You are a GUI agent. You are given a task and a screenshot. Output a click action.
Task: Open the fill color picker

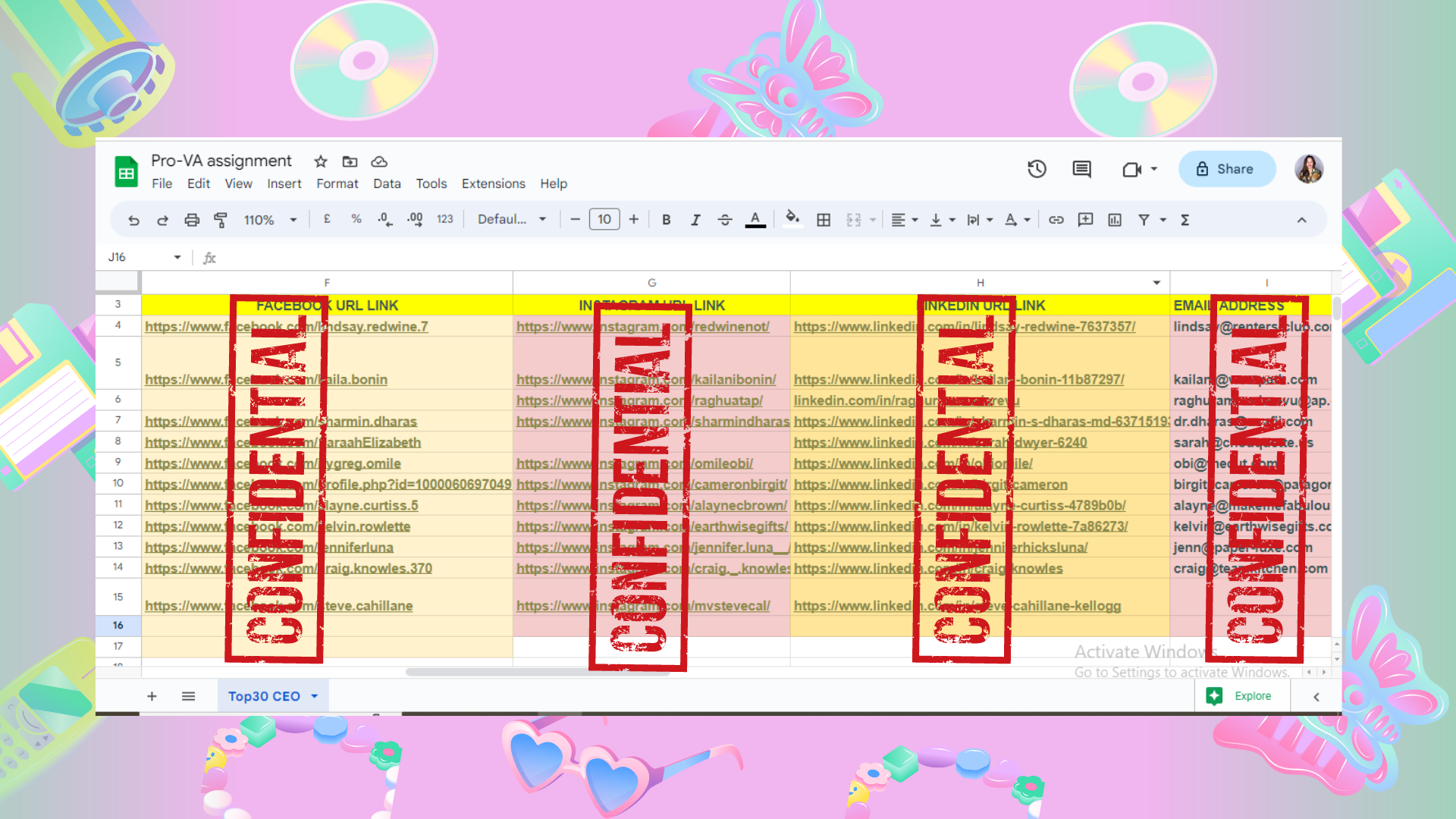(792, 220)
